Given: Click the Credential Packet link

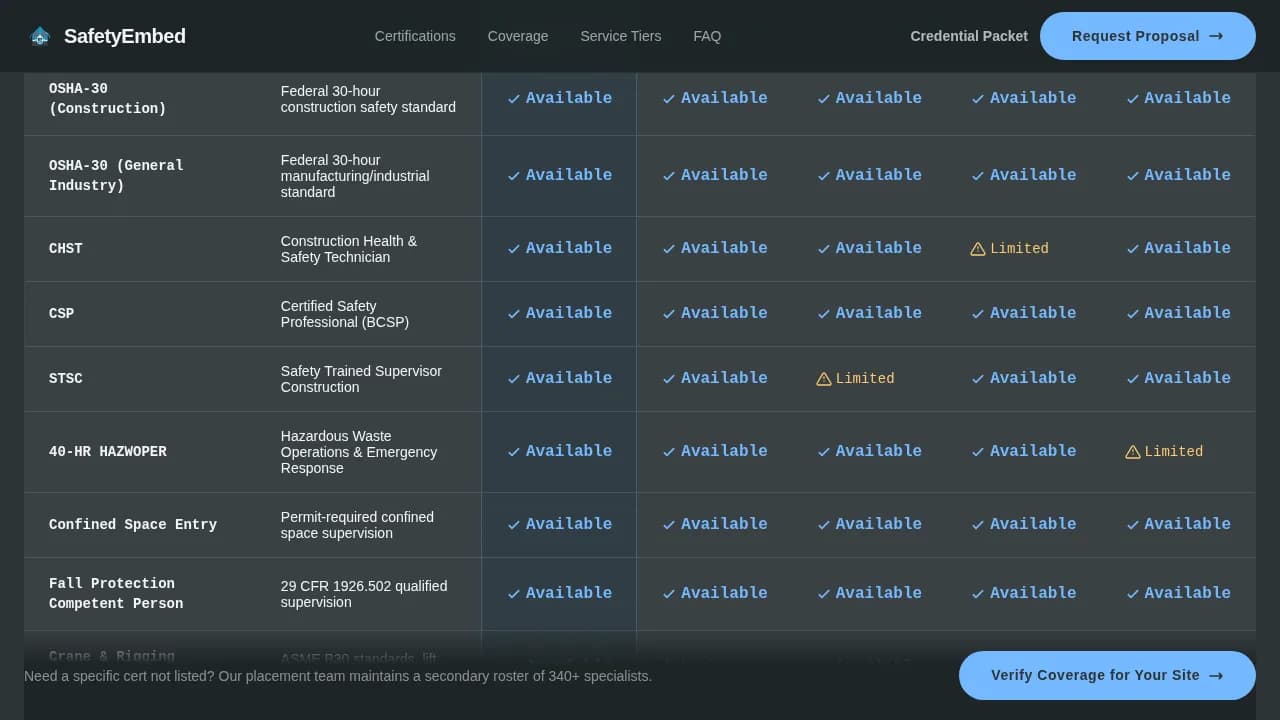Looking at the screenshot, I should pos(969,36).
